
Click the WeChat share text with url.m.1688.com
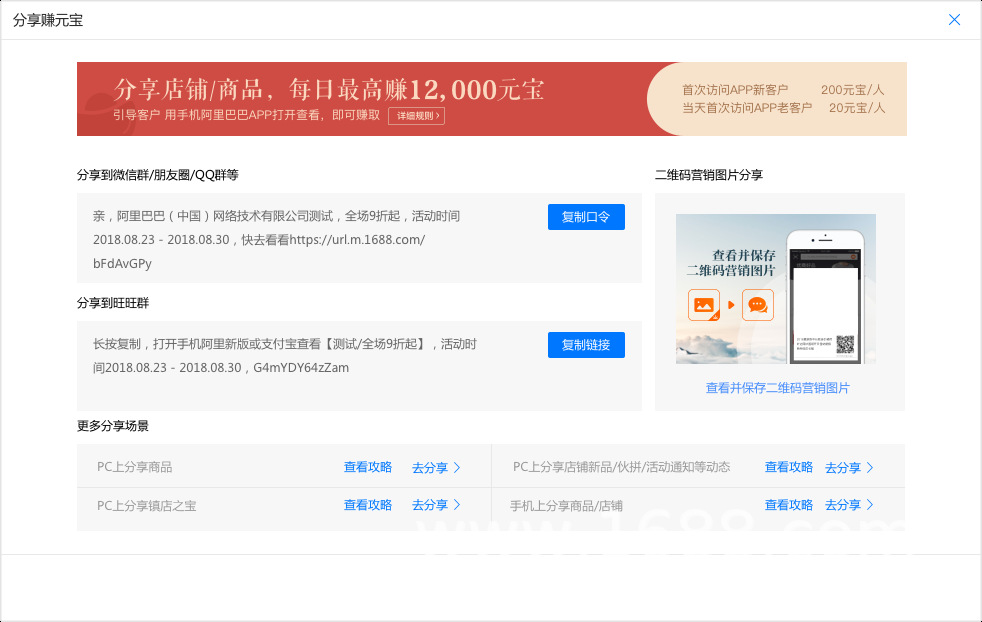(x=276, y=239)
